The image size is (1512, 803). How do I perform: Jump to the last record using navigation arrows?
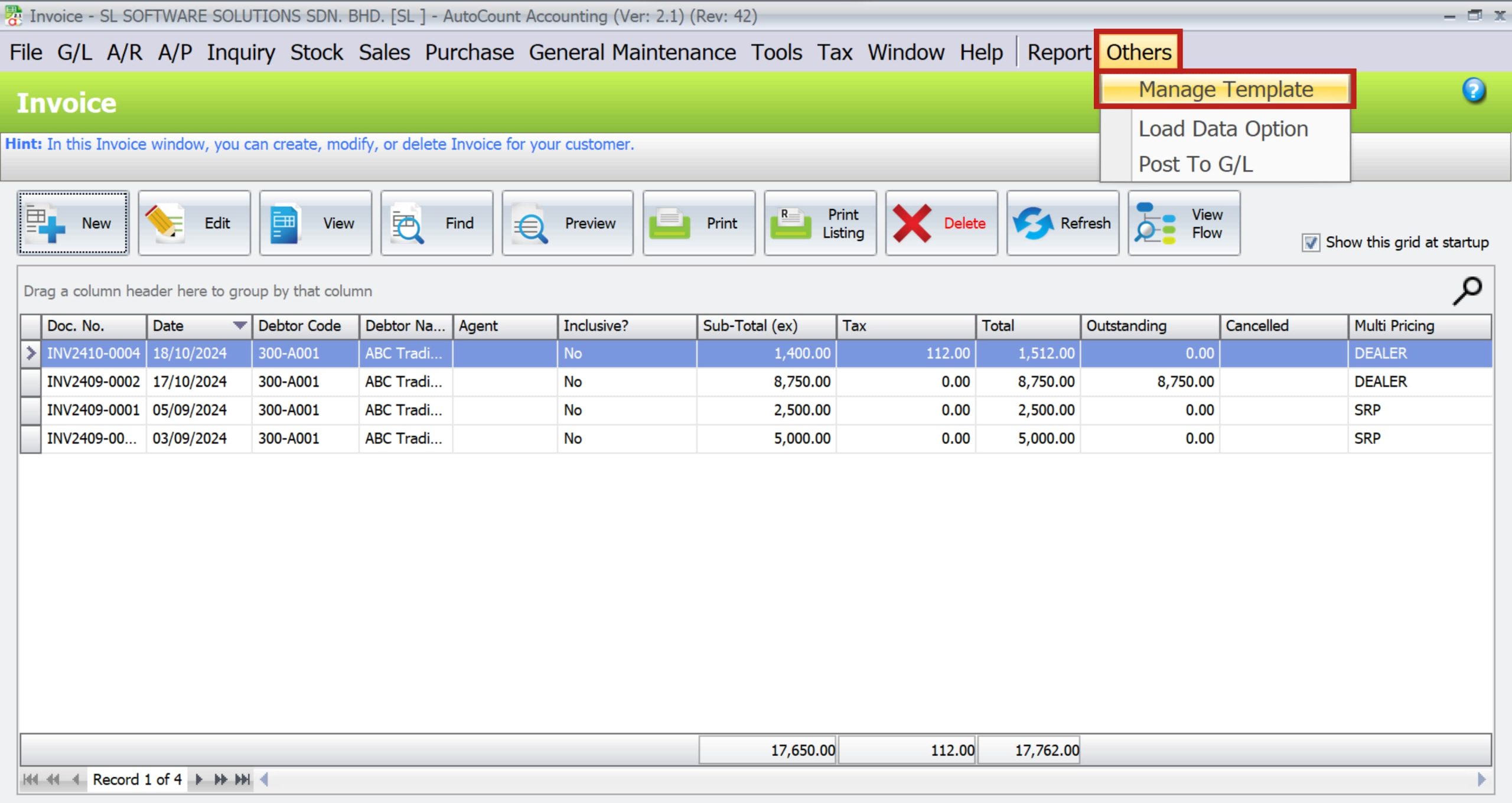242,779
